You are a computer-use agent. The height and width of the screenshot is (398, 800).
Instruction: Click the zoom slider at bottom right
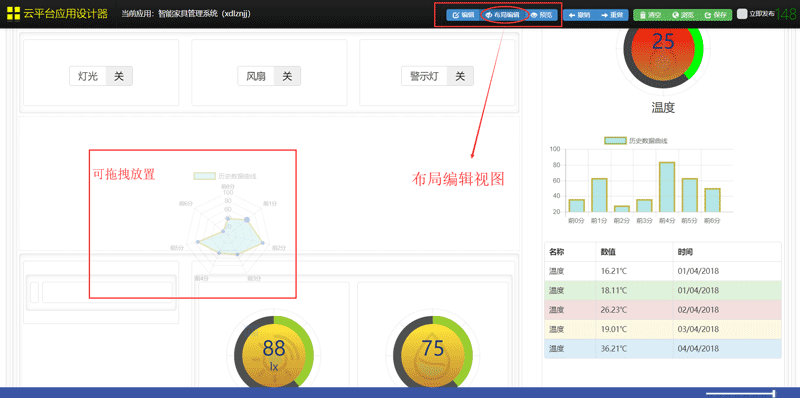(741, 393)
